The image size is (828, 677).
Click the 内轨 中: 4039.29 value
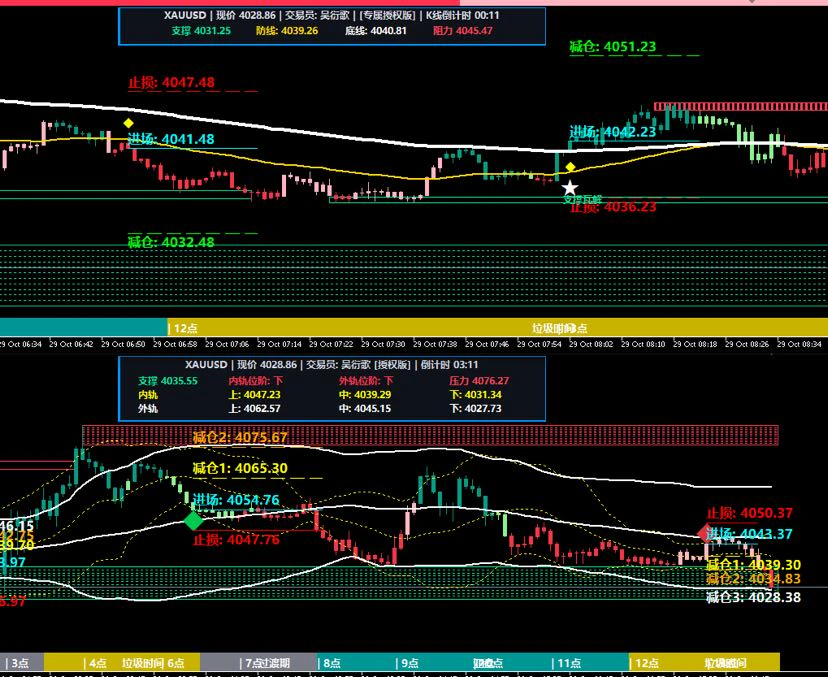point(365,394)
